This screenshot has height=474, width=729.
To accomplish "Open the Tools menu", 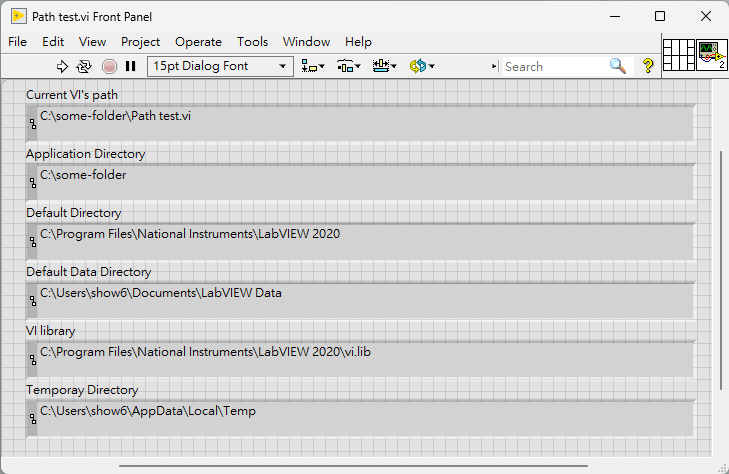I will click(x=252, y=42).
